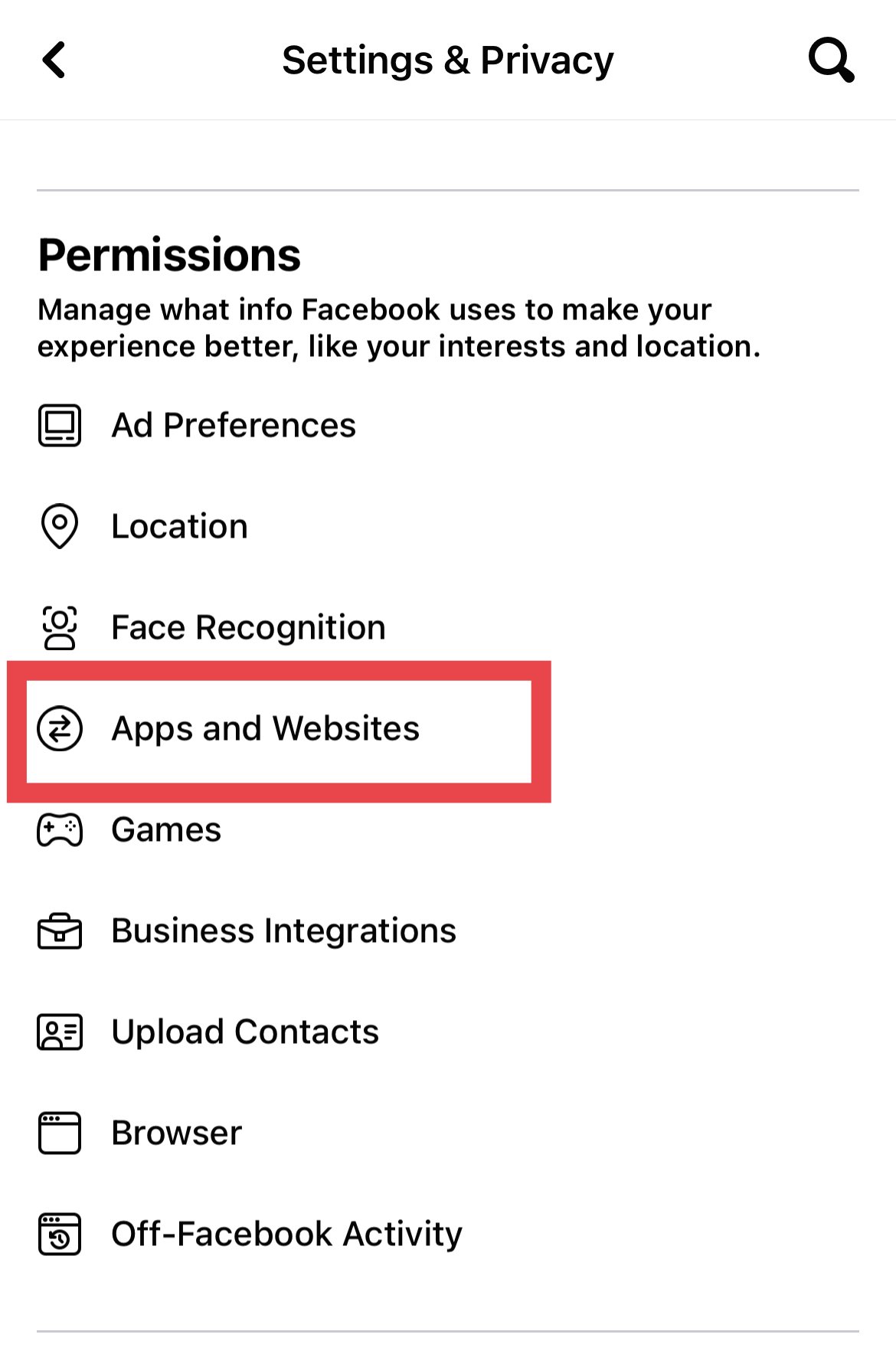Click the Location pin icon
This screenshot has height=1354, width=896.
[59, 527]
